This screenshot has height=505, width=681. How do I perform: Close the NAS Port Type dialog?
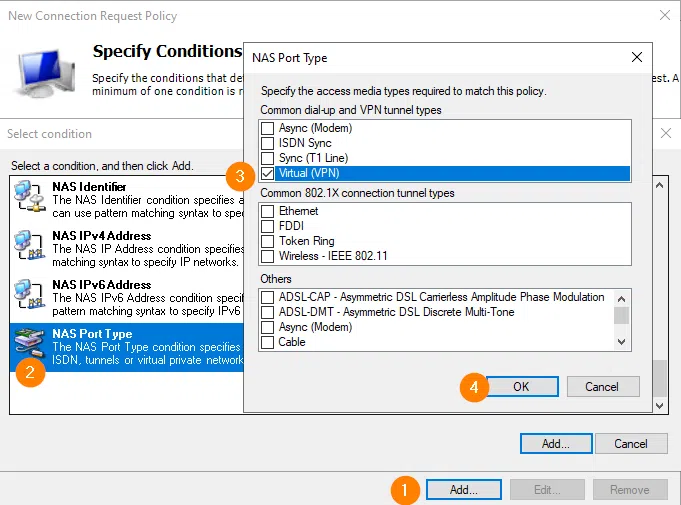tap(636, 58)
